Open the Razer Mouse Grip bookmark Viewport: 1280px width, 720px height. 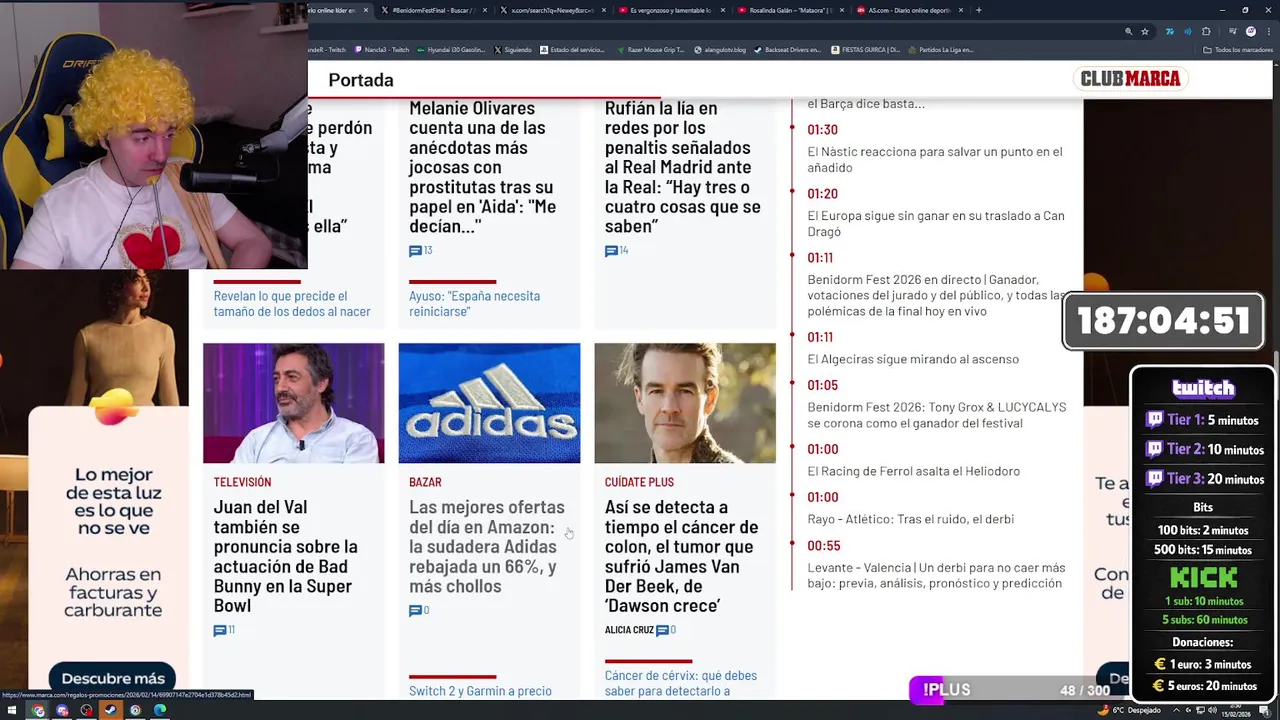click(651, 49)
